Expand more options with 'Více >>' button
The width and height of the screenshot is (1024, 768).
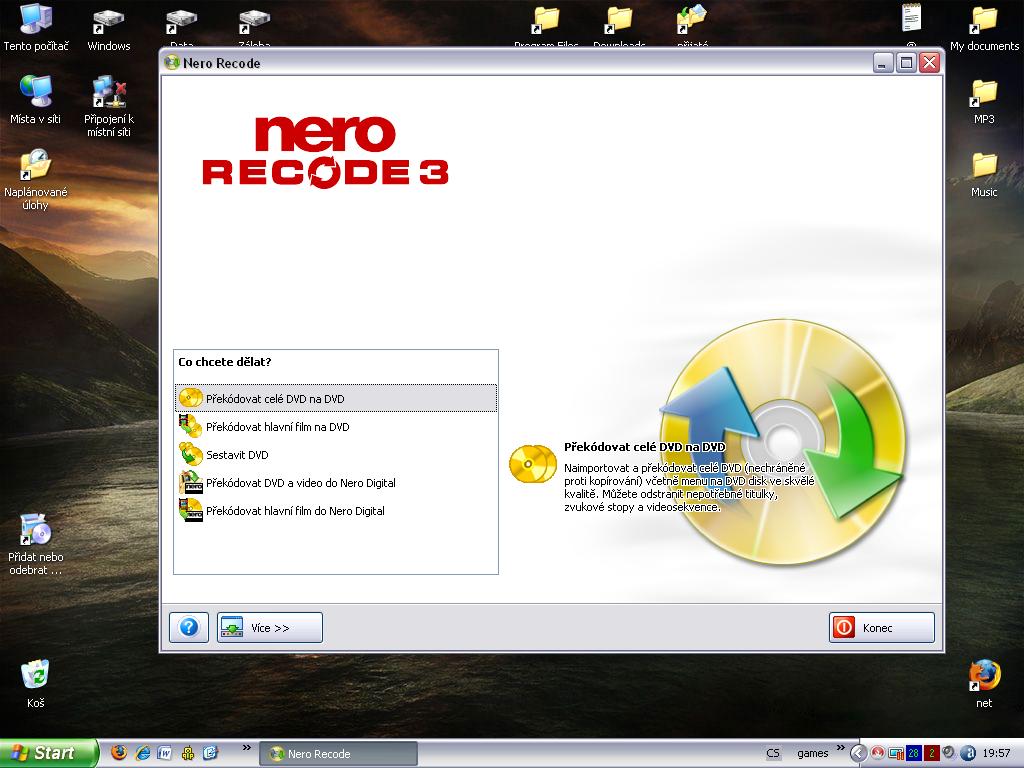270,628
